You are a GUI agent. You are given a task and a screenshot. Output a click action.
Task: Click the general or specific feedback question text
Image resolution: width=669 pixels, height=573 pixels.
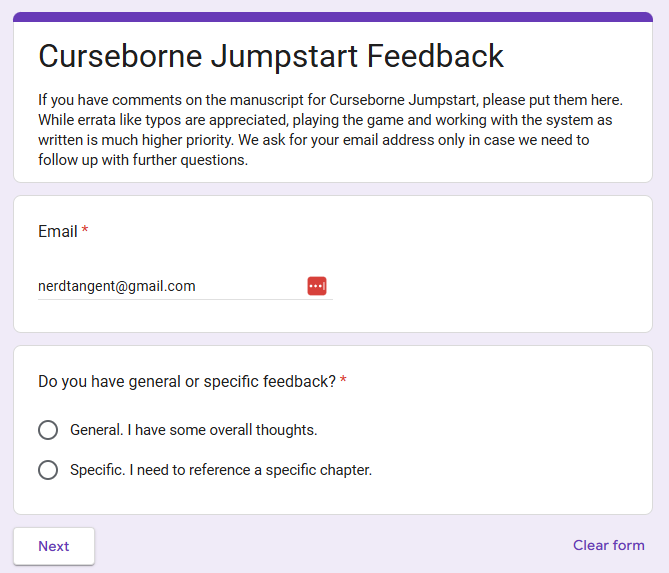[186, 381]
